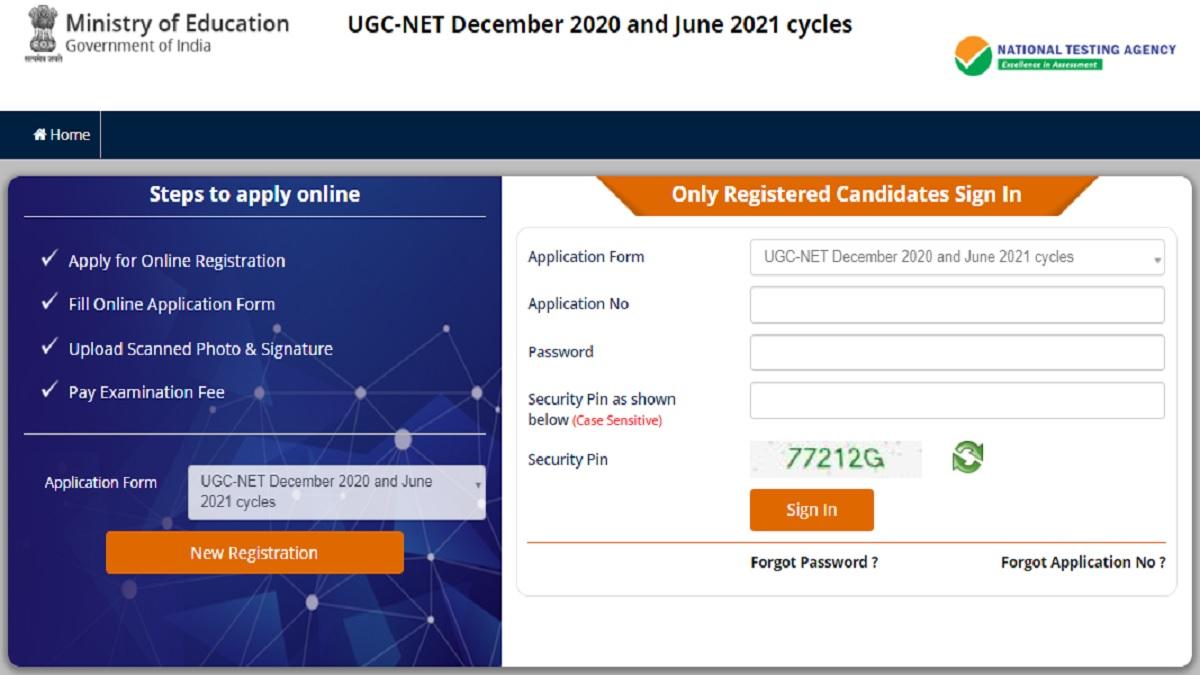The height and width of the screenshot is (675, 1200).
Task: Click the Security Pin captcha image
Action: (835, 458)
